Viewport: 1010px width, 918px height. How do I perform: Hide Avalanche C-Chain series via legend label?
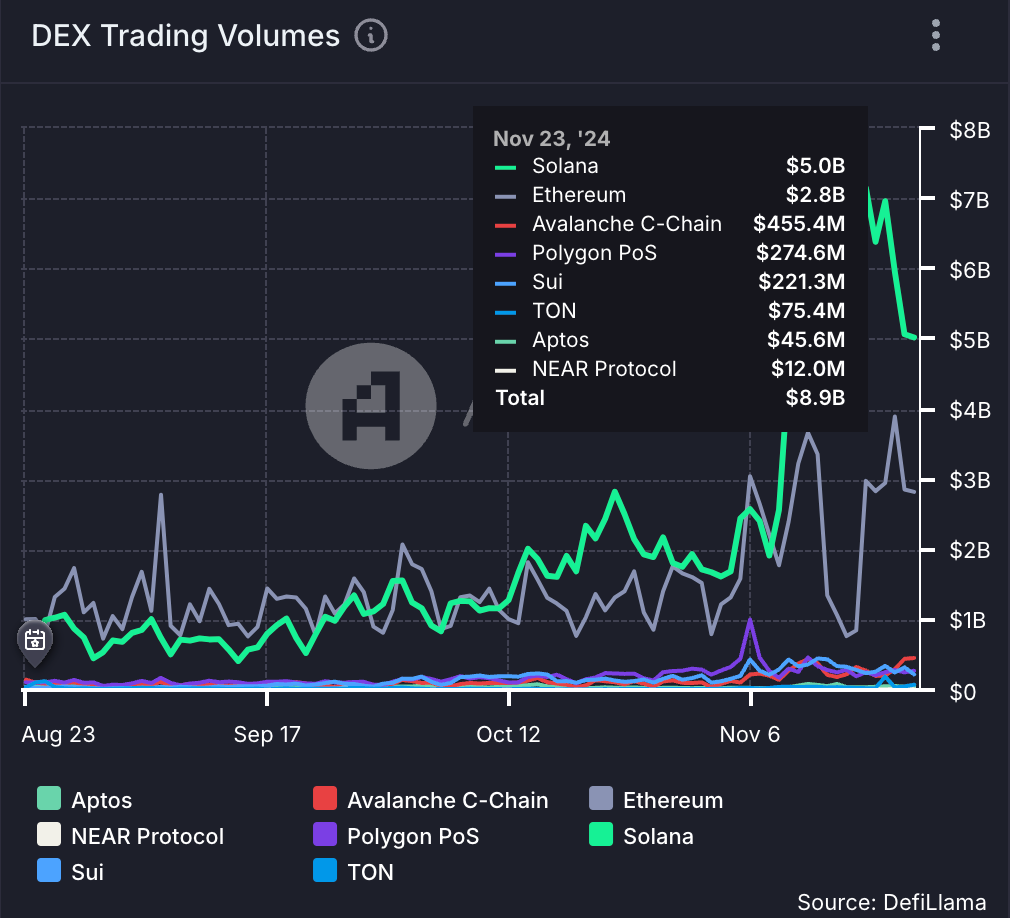pos(448,800)
